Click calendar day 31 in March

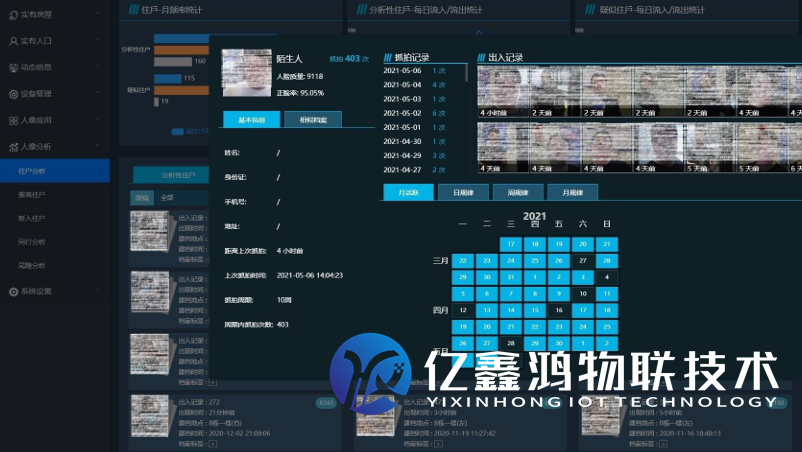pos(510,277)
